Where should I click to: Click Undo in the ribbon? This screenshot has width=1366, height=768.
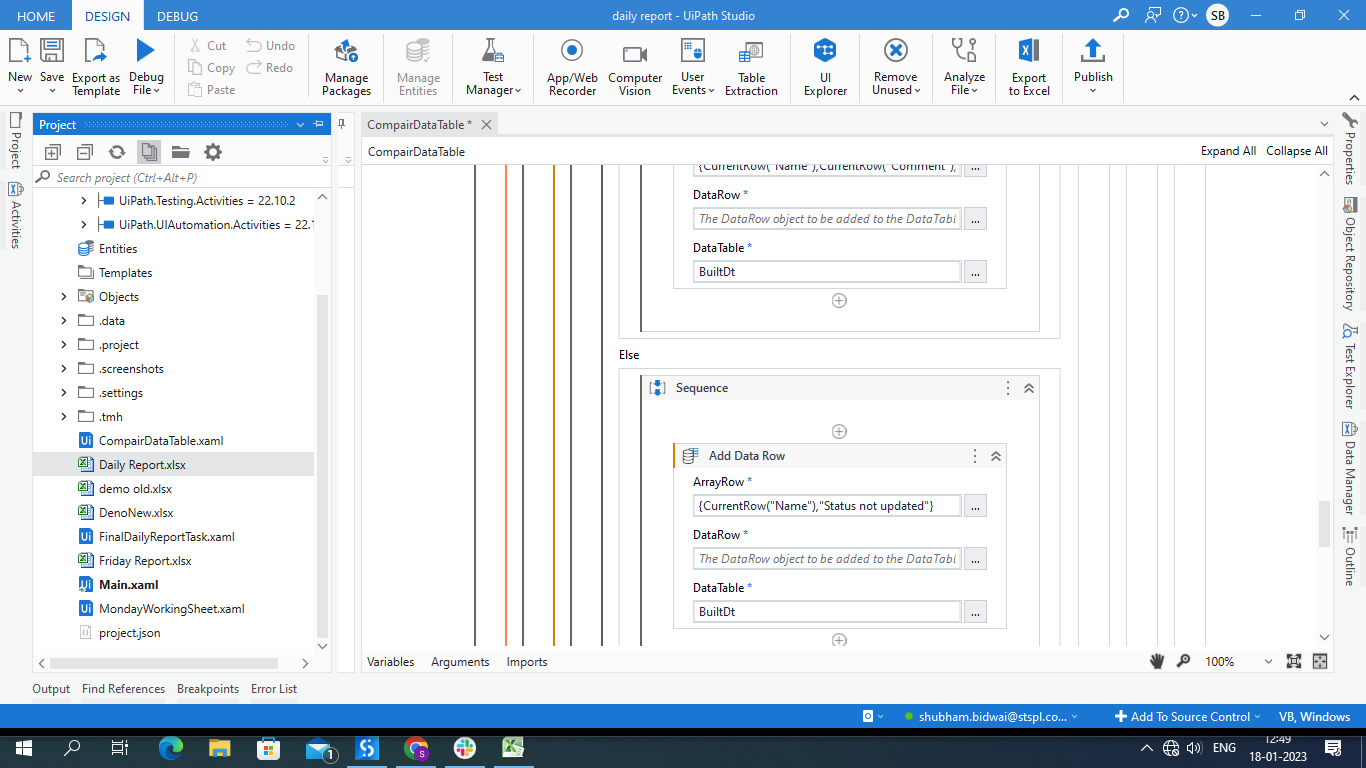tap(270, 45)
